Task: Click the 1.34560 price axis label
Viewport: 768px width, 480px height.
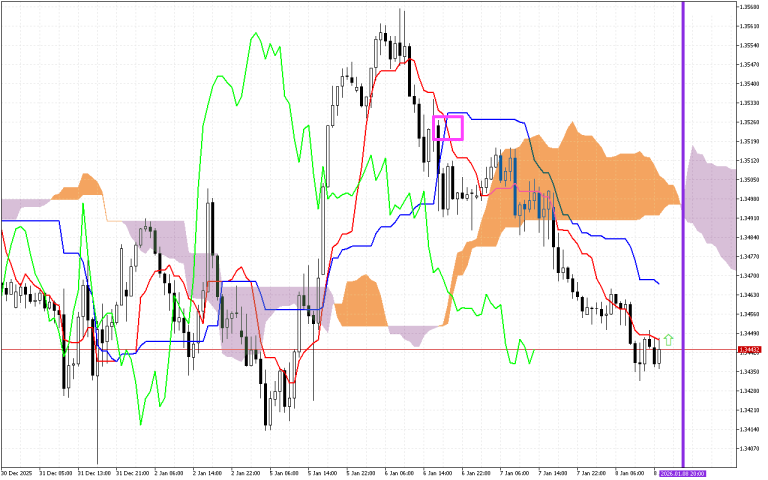Action: [x=749, y=314]
